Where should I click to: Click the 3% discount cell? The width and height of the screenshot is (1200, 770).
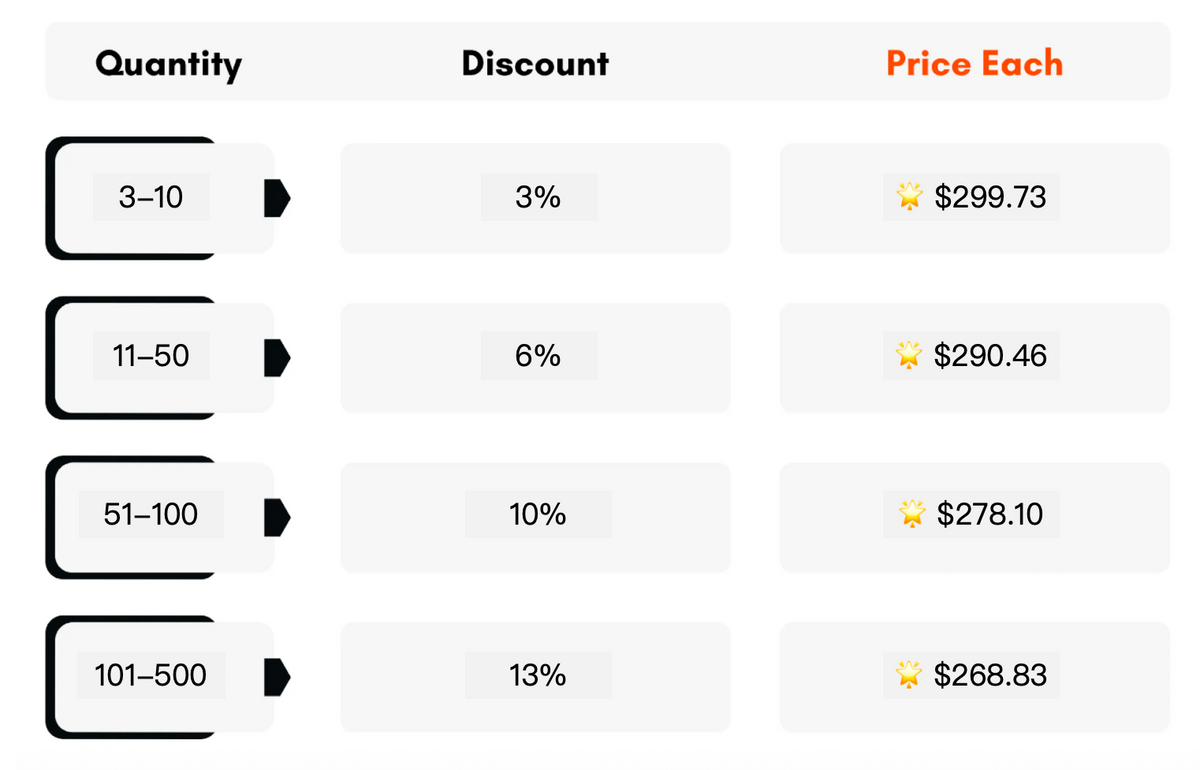(x=538, y=198)
